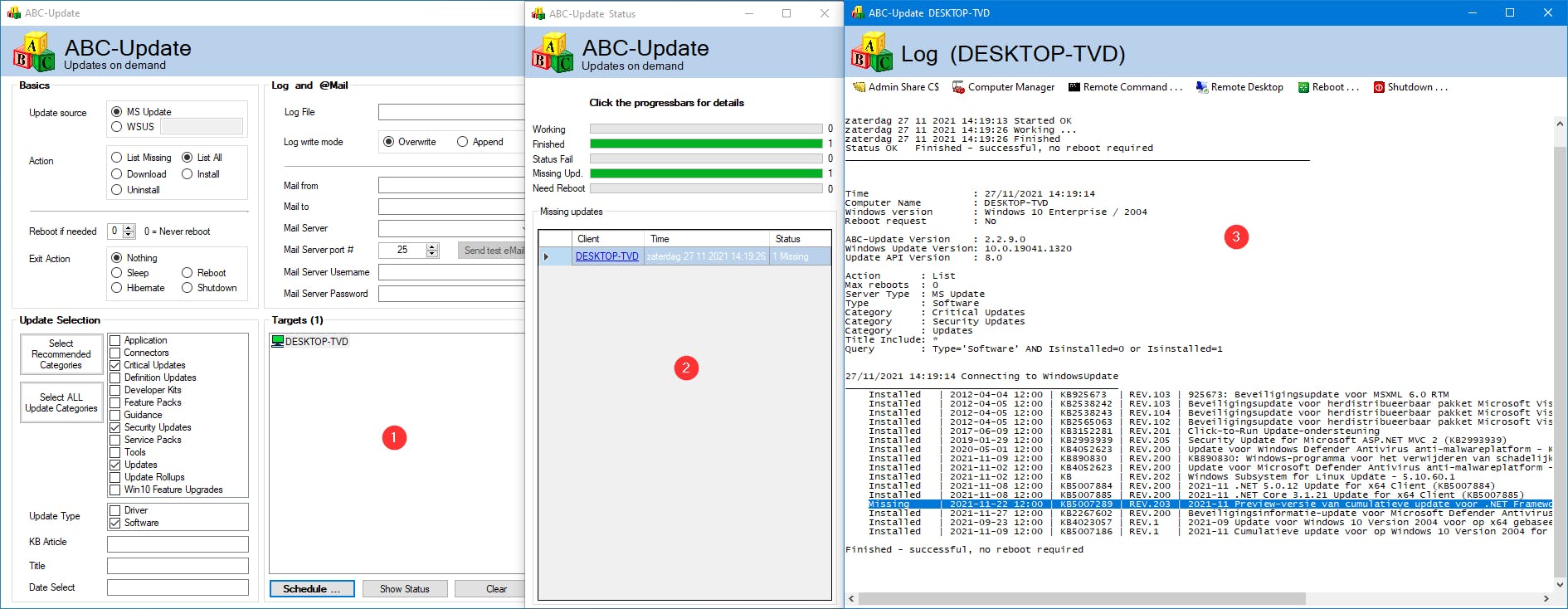This screenshot has width=1568, height=609.
Task: Click Select ALL Update Categories button
Action: click(61, 402)
